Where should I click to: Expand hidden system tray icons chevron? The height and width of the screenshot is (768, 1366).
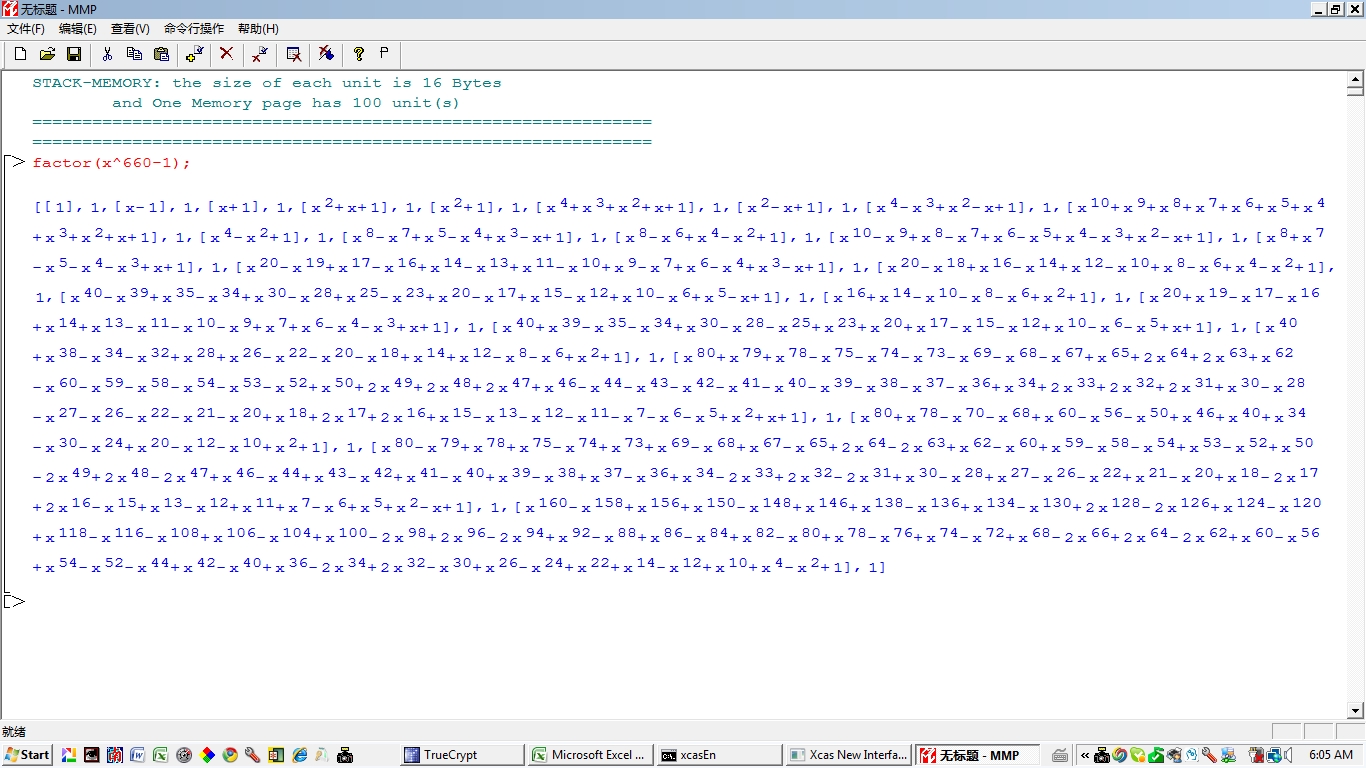tap(1084, 755)
